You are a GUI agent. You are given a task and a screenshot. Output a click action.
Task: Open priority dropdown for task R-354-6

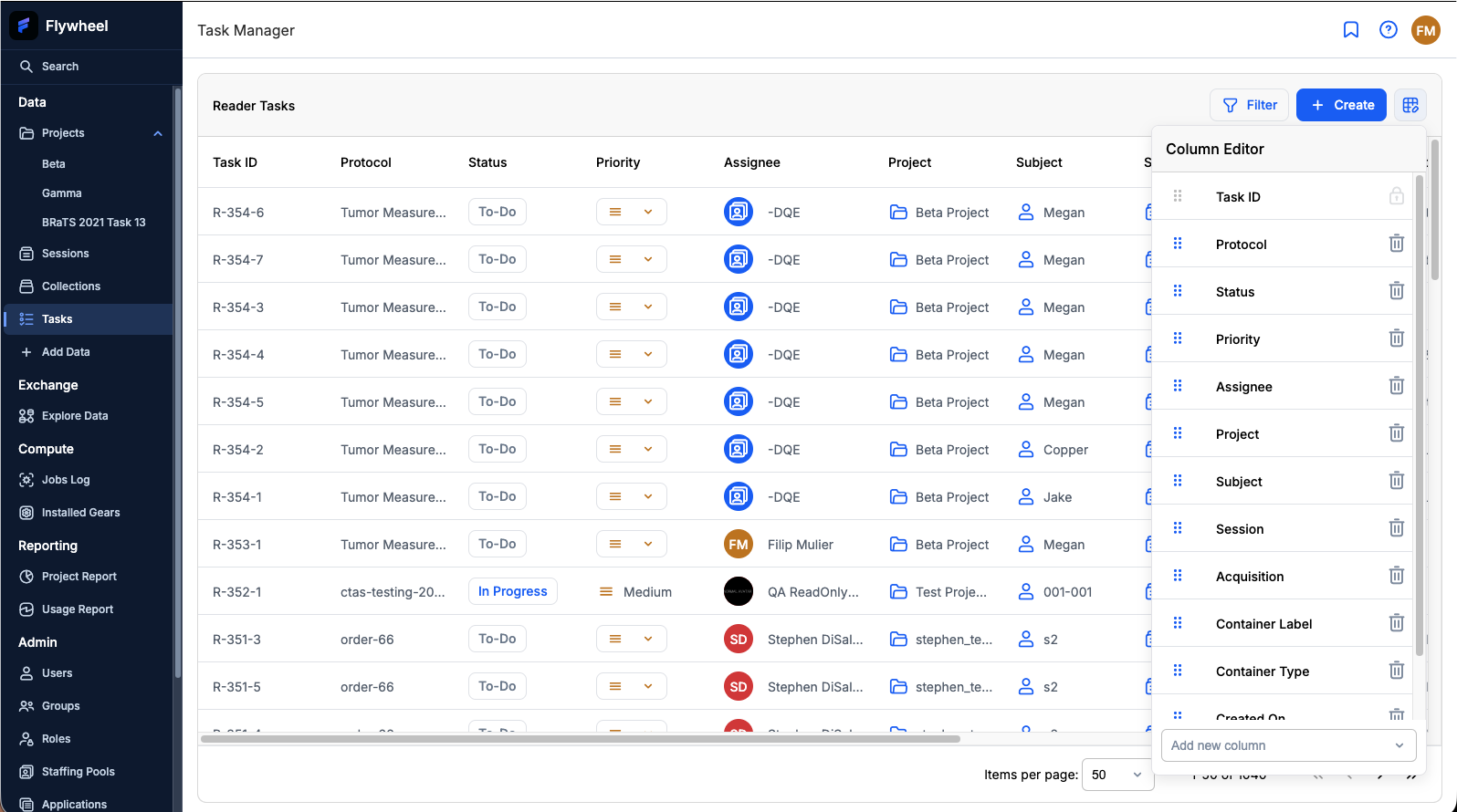tap(631, 212)
